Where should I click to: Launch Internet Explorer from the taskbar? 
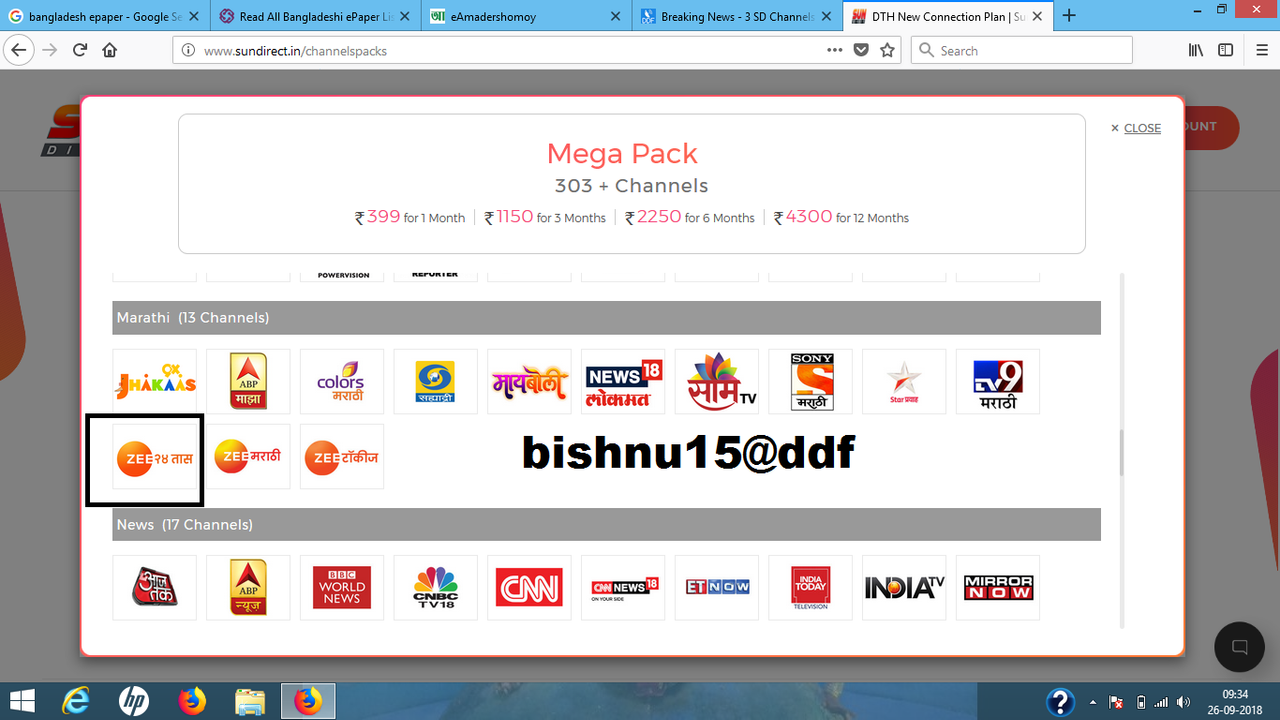[x=76, y=701]
